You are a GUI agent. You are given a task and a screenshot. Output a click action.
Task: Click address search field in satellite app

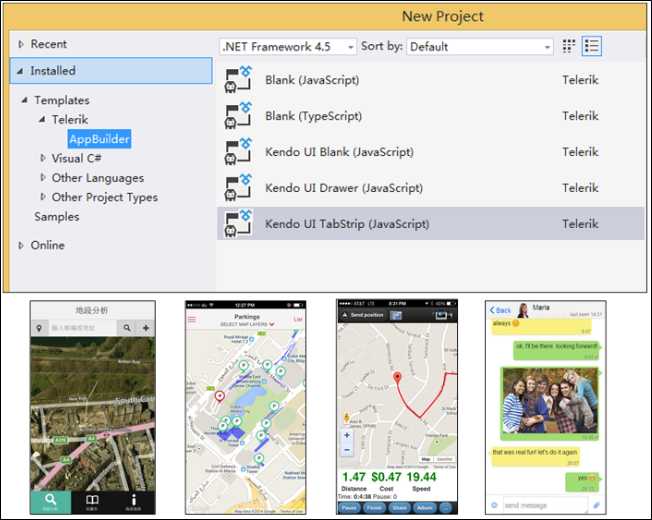[x=82, y=328]
